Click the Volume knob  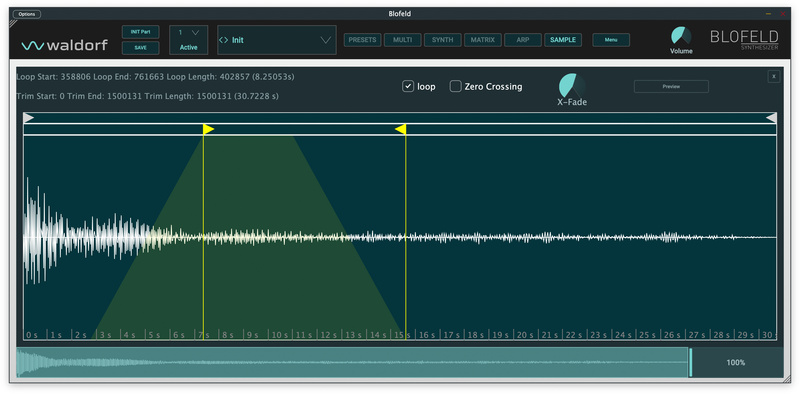[x=681, y=36]
